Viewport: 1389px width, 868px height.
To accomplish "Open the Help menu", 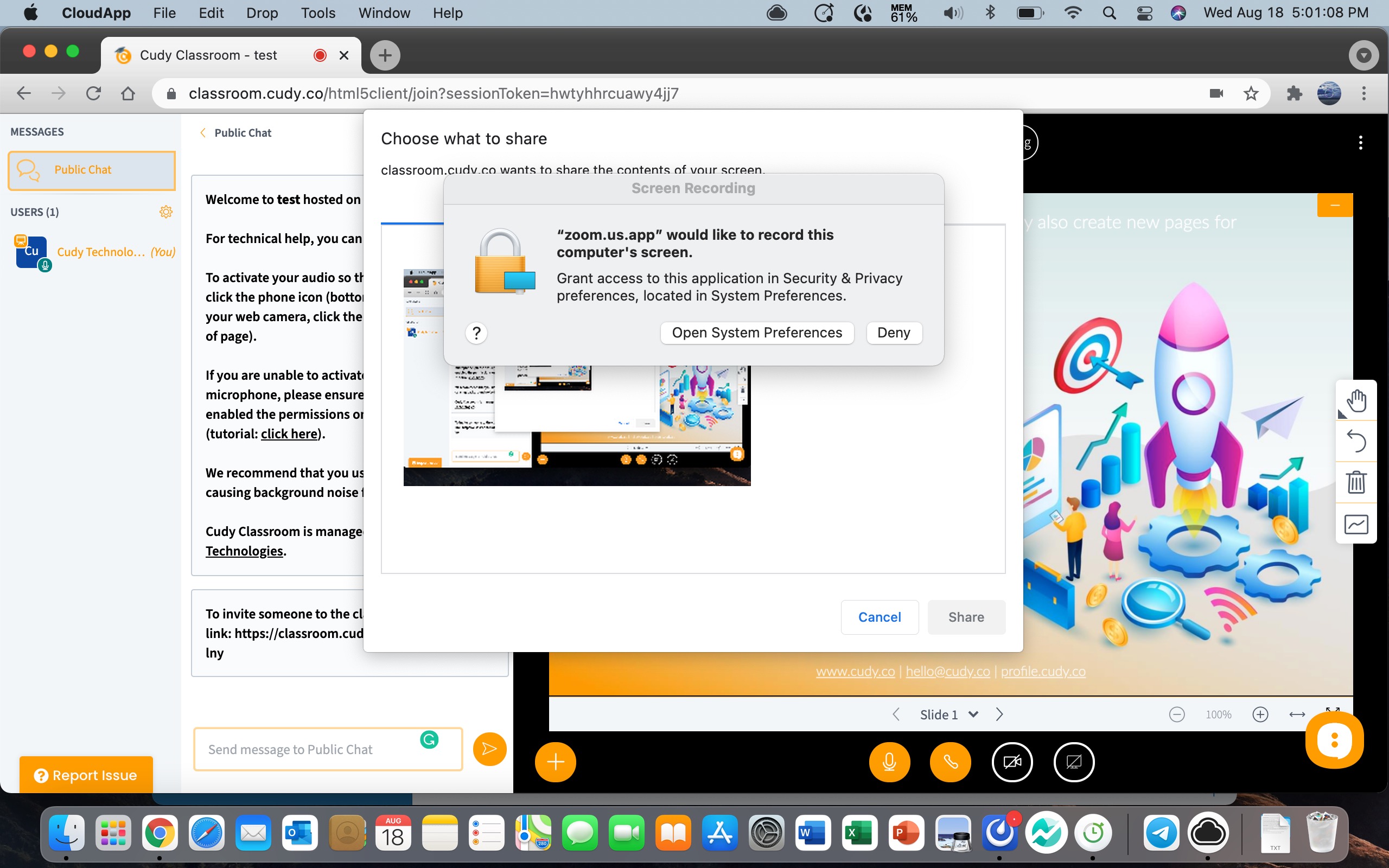I will click(448, 12).
